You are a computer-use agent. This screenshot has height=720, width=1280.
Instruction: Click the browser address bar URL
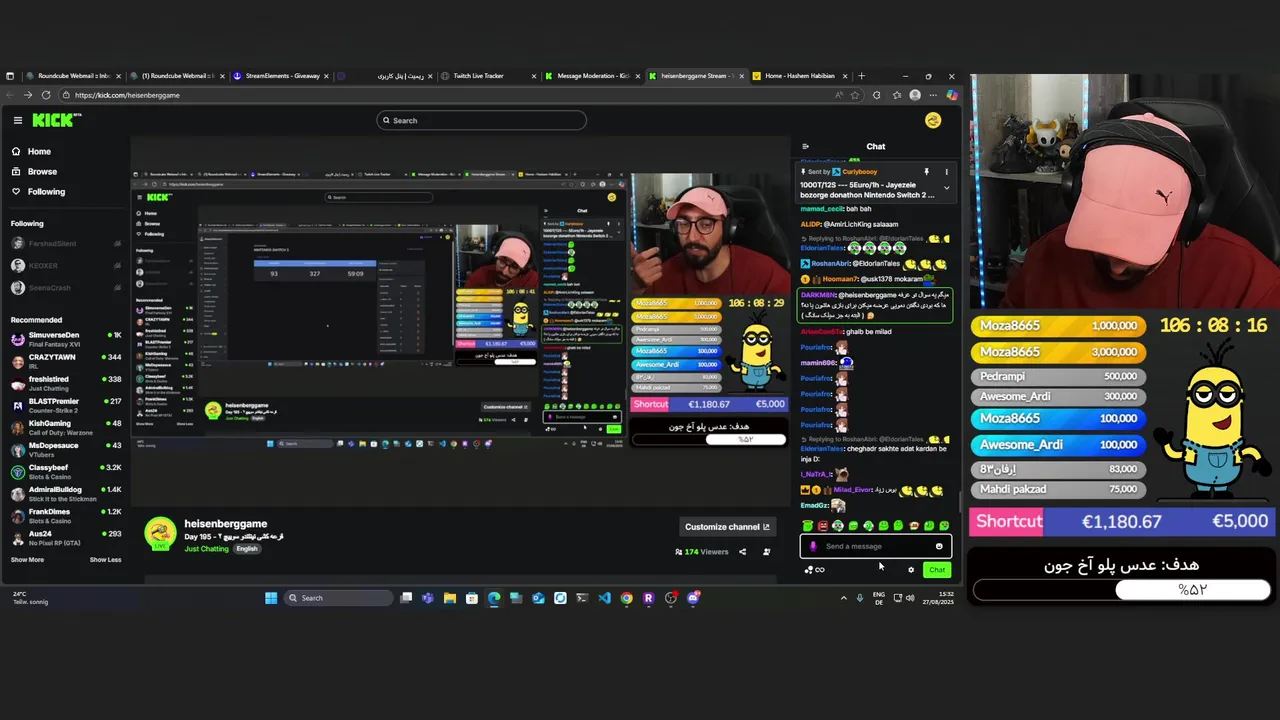coord(127,95)
